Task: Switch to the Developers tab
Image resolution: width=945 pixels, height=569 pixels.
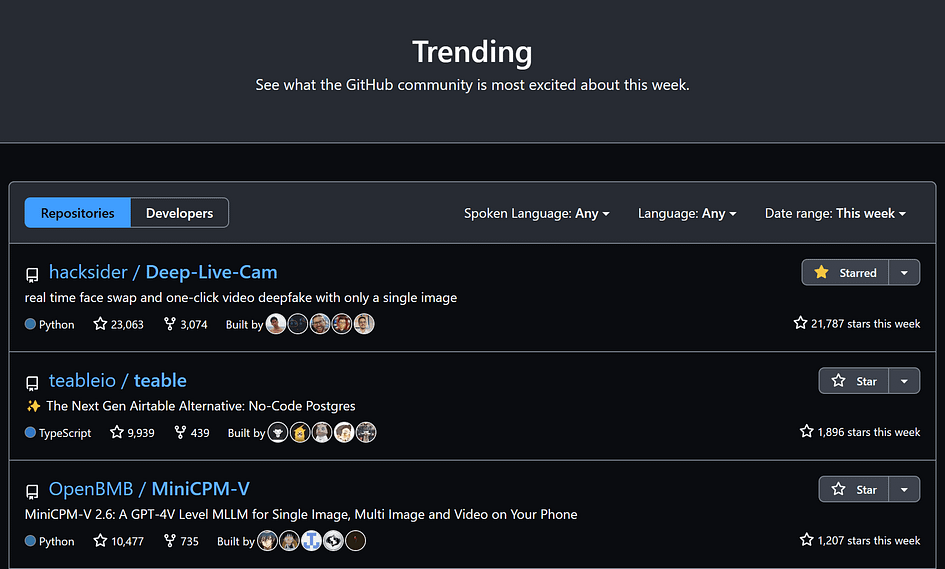Action: click(x=180, y=213)
